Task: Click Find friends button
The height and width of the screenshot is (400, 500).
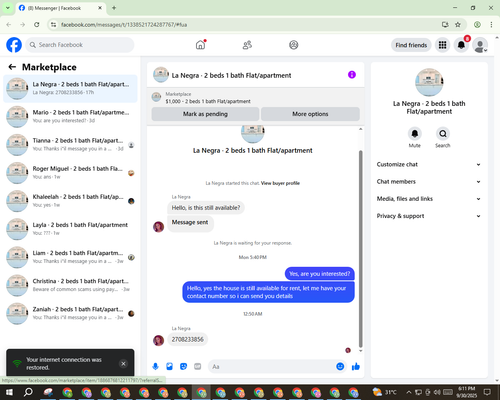Action: click(x=411, y=45)
